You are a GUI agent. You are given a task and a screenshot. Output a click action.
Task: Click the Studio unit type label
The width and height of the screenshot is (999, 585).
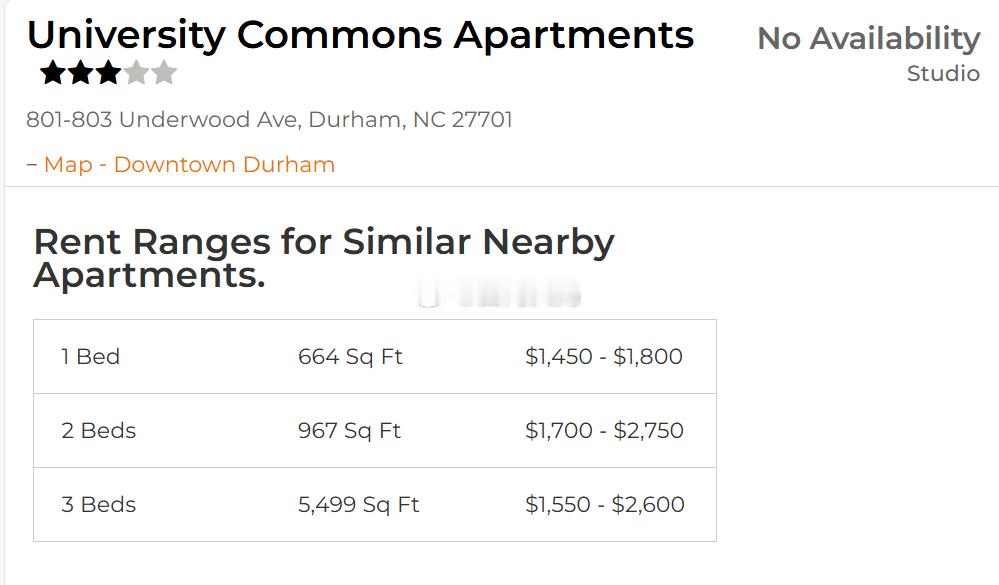(x=944, y=73)
